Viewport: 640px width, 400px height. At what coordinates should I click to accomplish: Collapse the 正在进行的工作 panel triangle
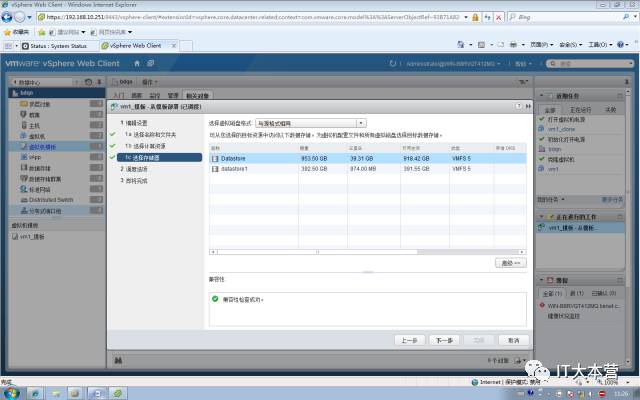pos(541,217)
